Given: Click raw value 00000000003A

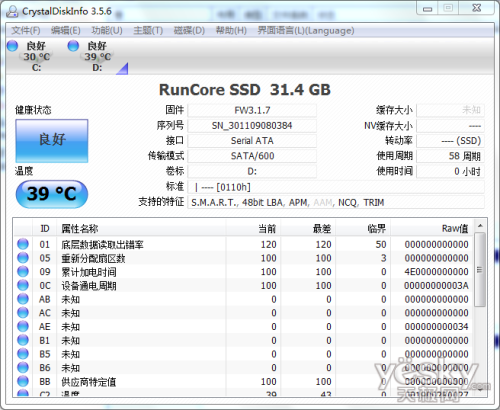Looking at the screenshot, I should point(436,285).
